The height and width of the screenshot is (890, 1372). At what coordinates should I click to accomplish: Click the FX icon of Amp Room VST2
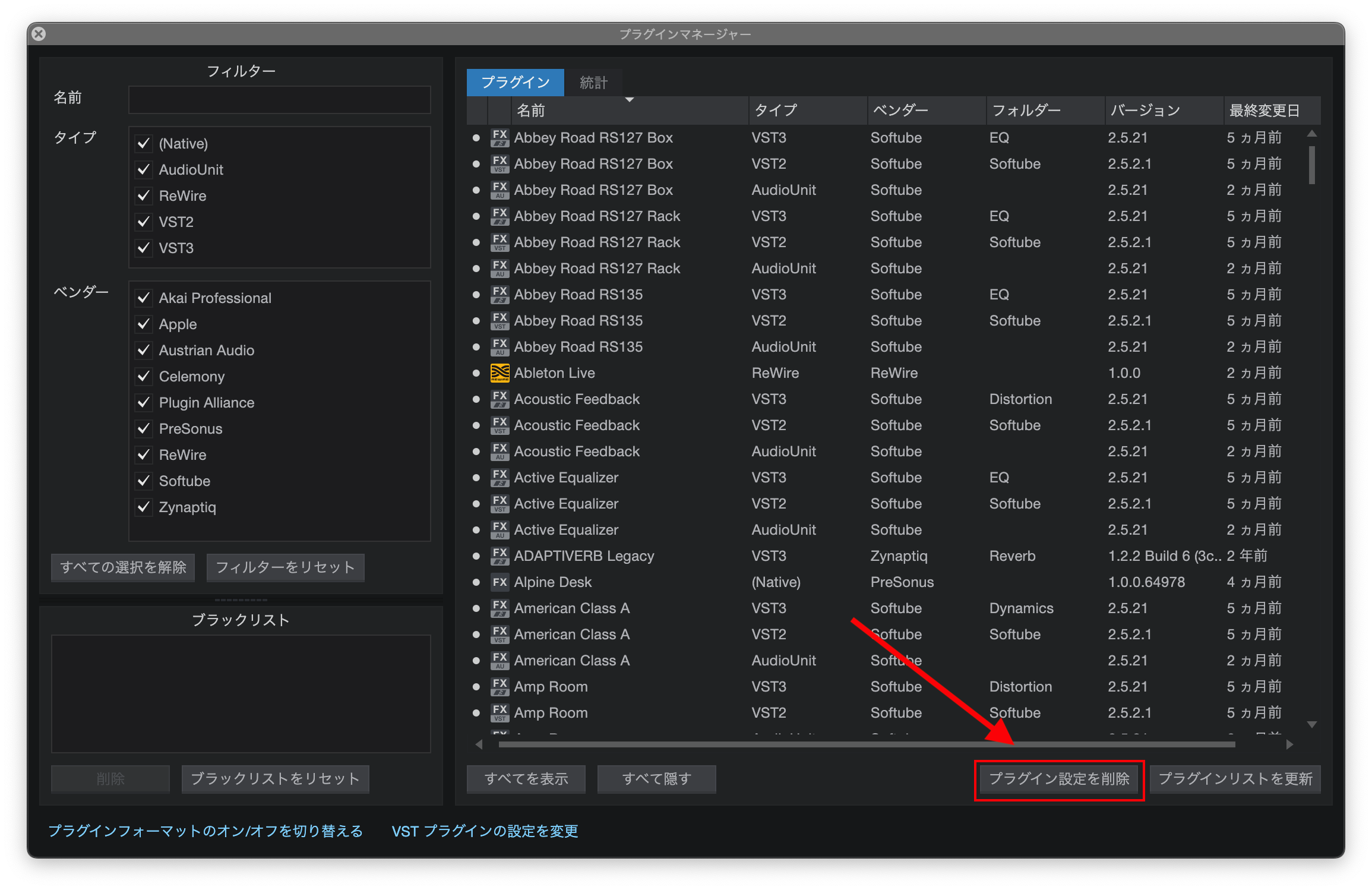click(x=500, y=713)
